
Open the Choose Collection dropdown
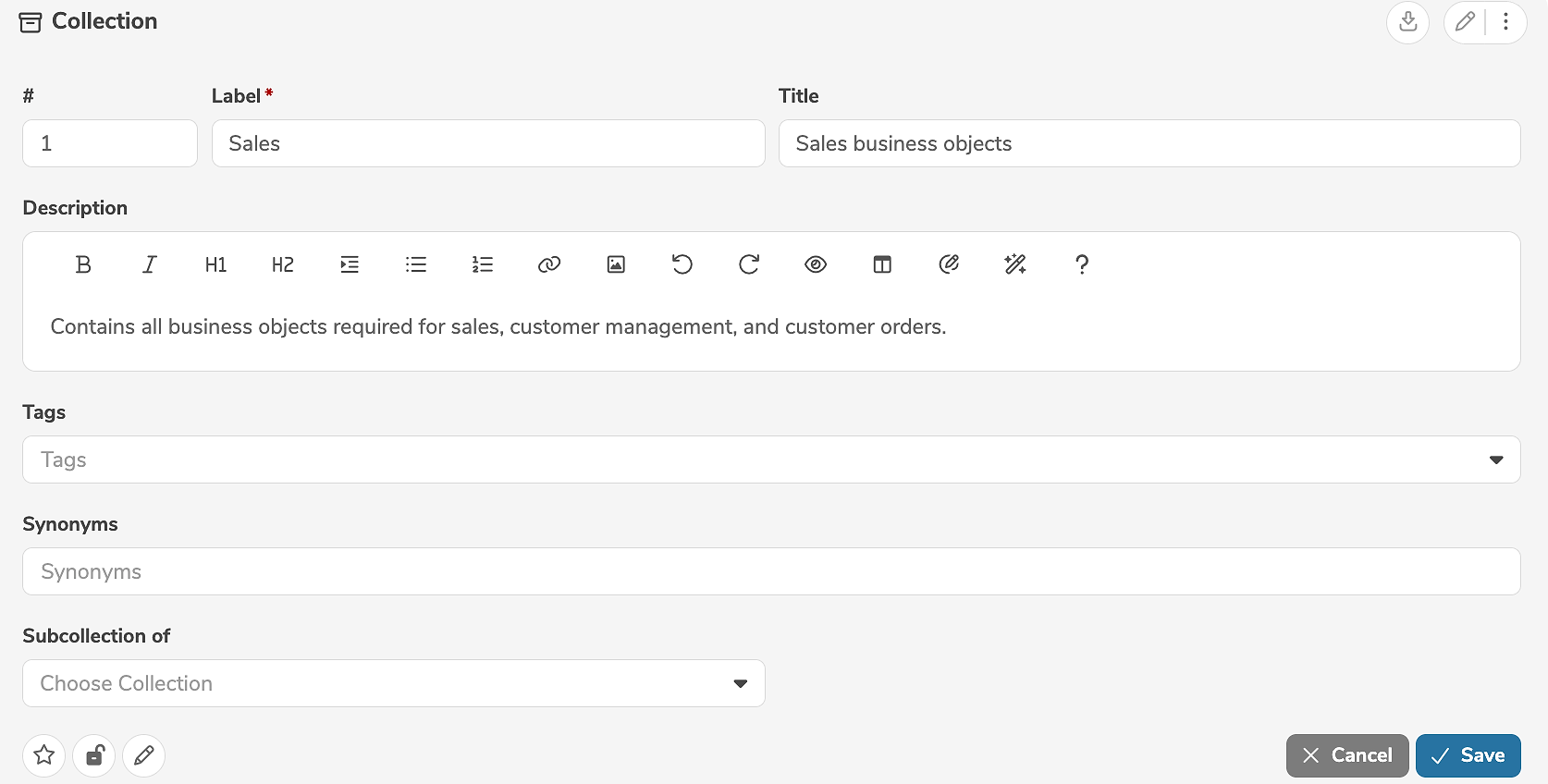tap(740, 683)
